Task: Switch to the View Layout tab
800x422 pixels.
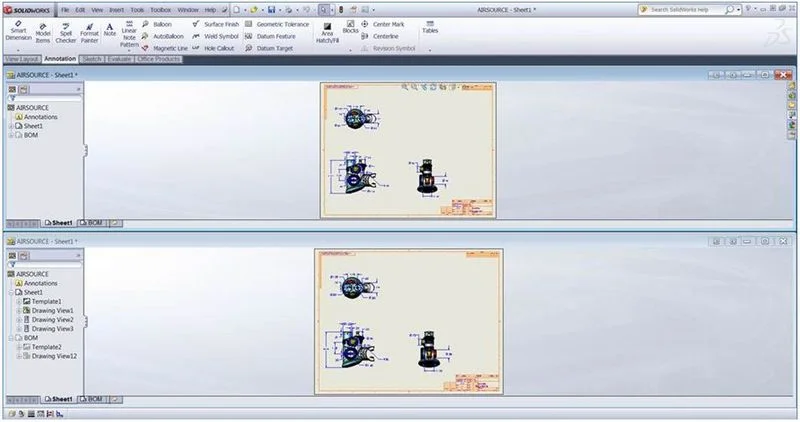Action: (x=21, y=59)
